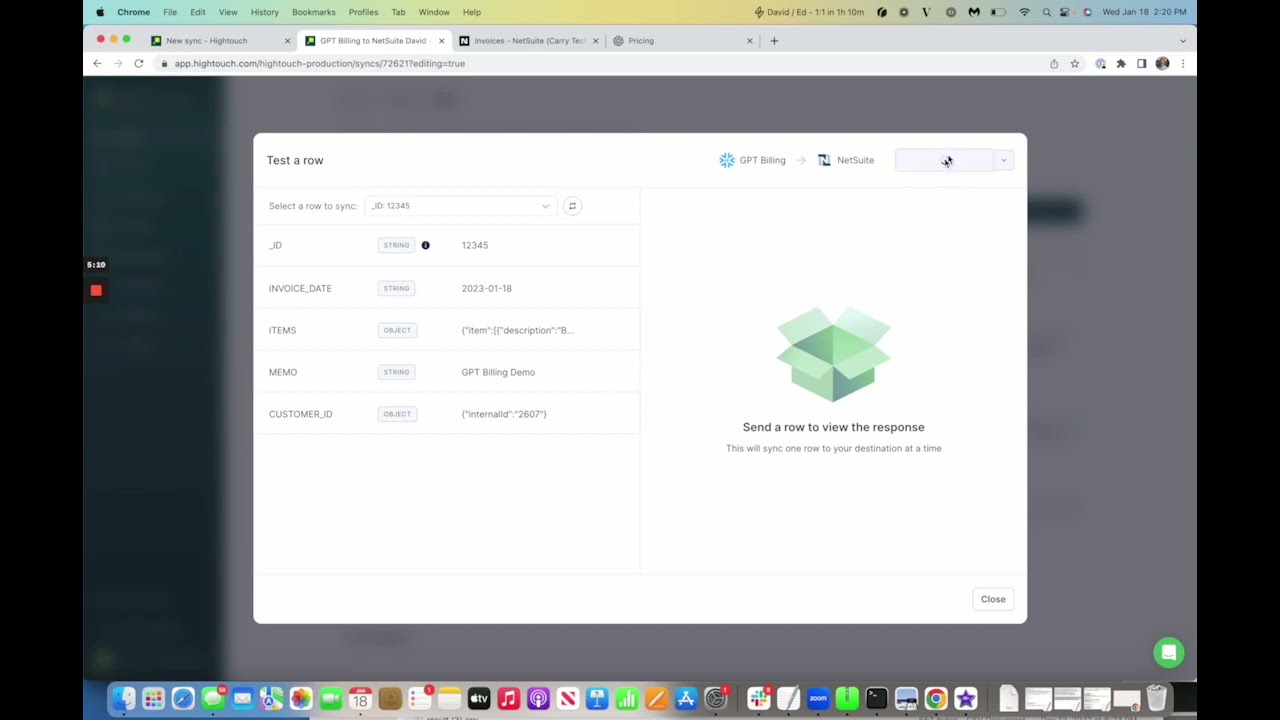Click the main sync button next to NetSuite
The image size is (1280, 720).
tap(944, 160)
